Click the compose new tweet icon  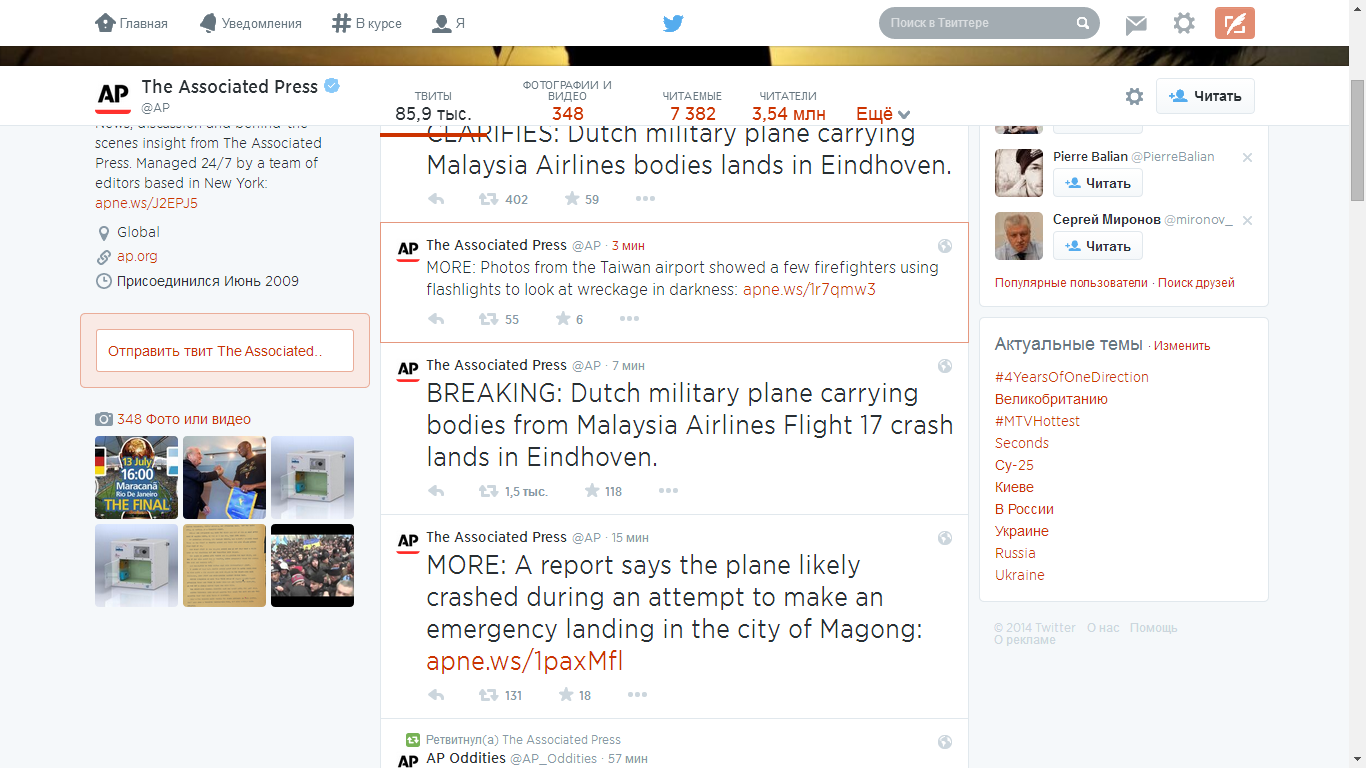coord(1235,23)
